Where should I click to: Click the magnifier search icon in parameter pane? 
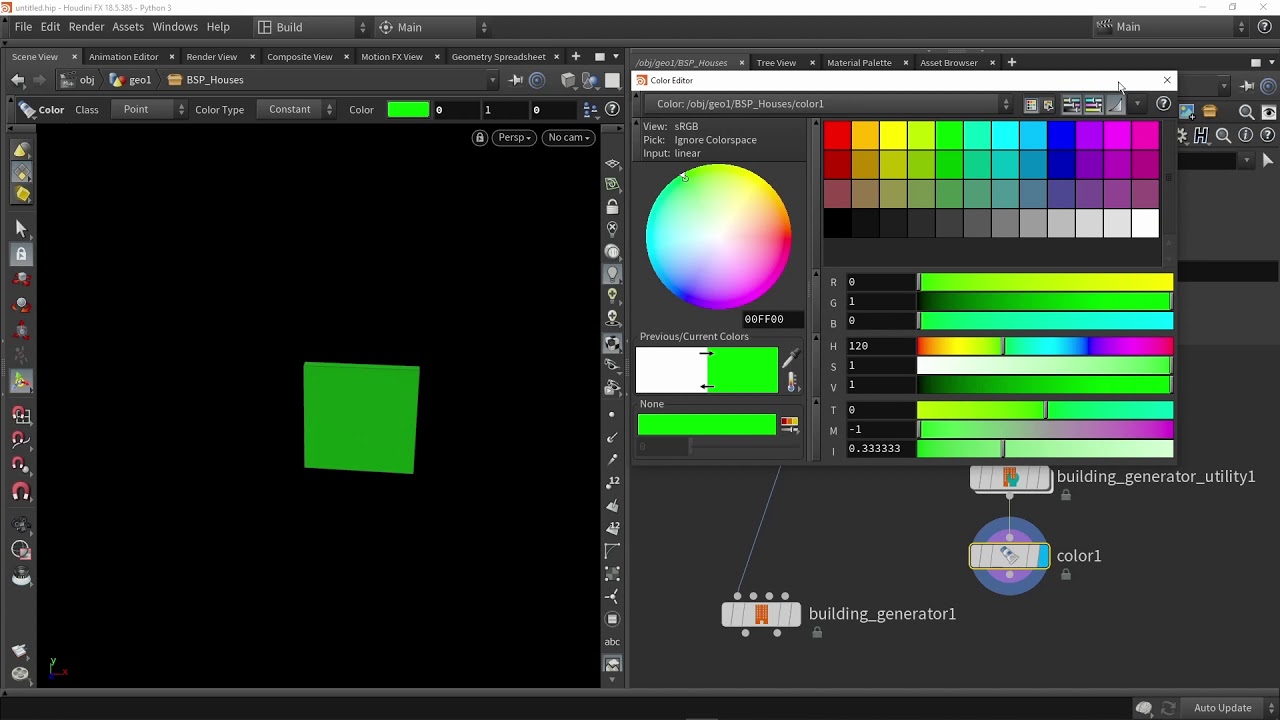click(x=1223, y=135)
